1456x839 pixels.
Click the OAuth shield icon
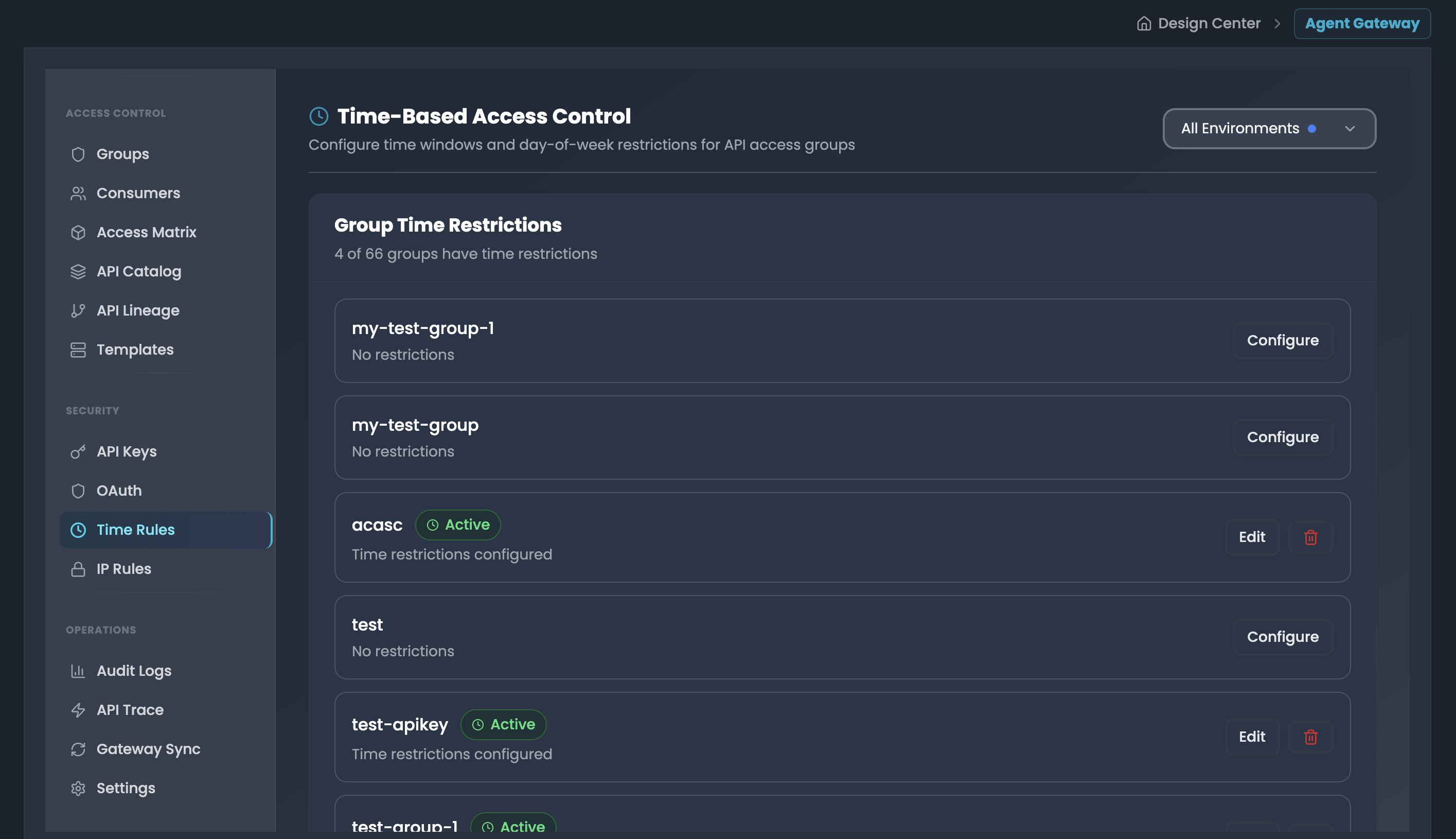pyautogui.click(x=78, y=491)
